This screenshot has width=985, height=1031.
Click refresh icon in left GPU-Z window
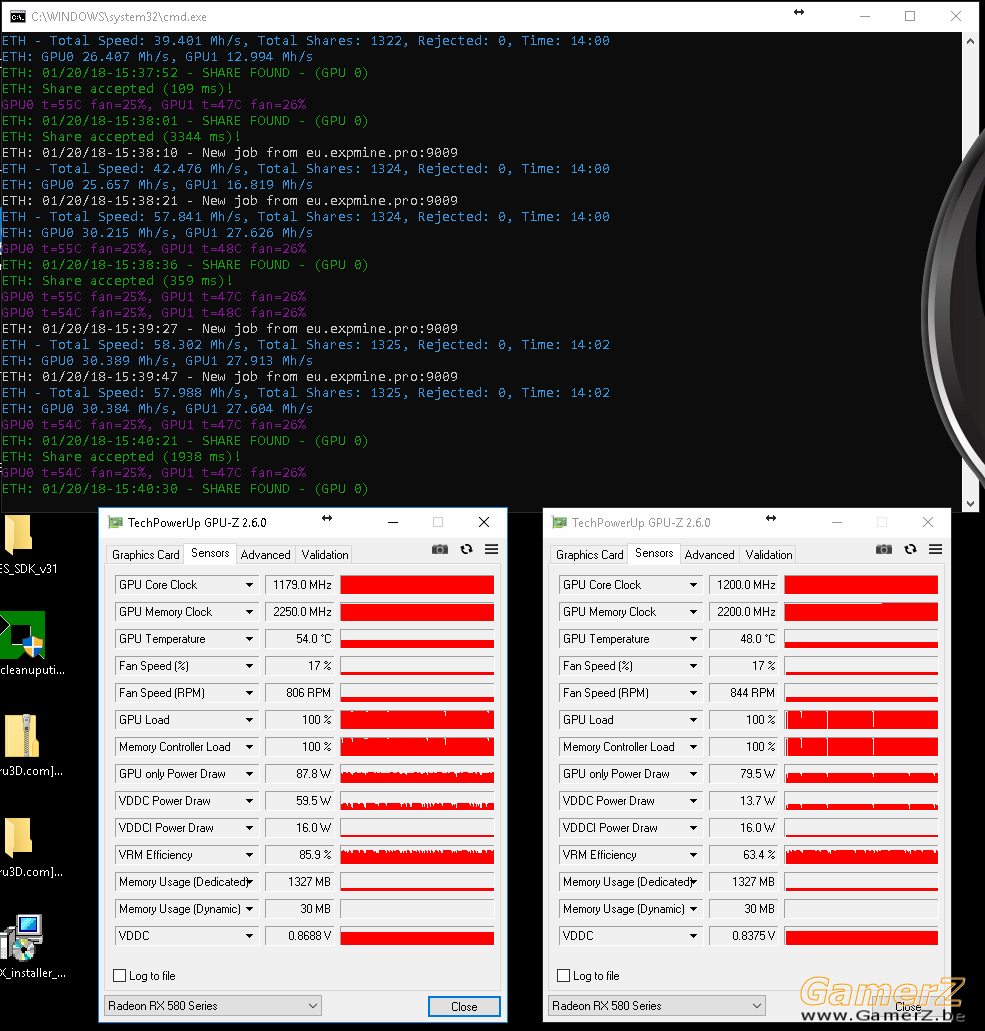point(466,549)
